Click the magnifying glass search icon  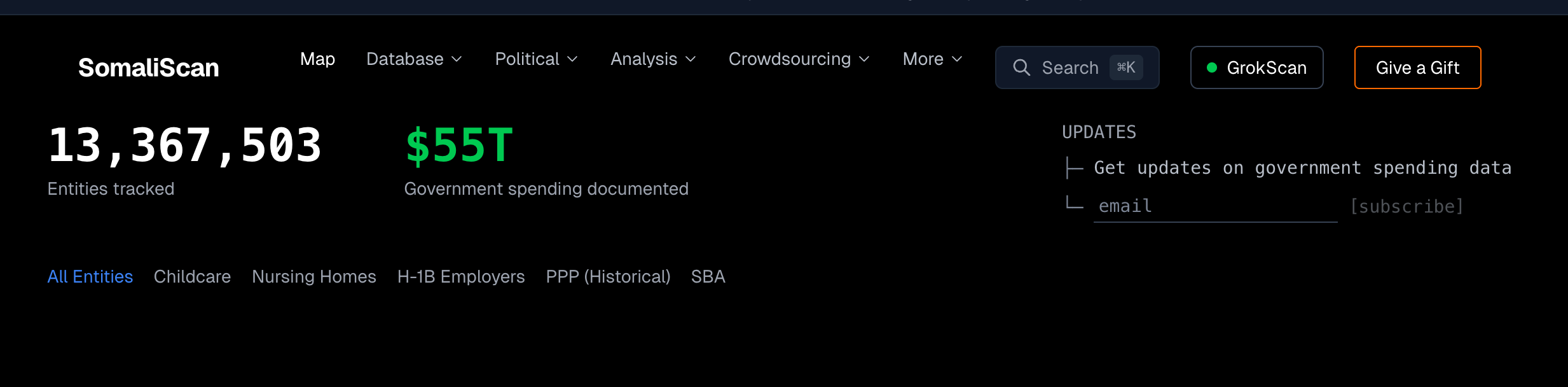[1021, 67]
